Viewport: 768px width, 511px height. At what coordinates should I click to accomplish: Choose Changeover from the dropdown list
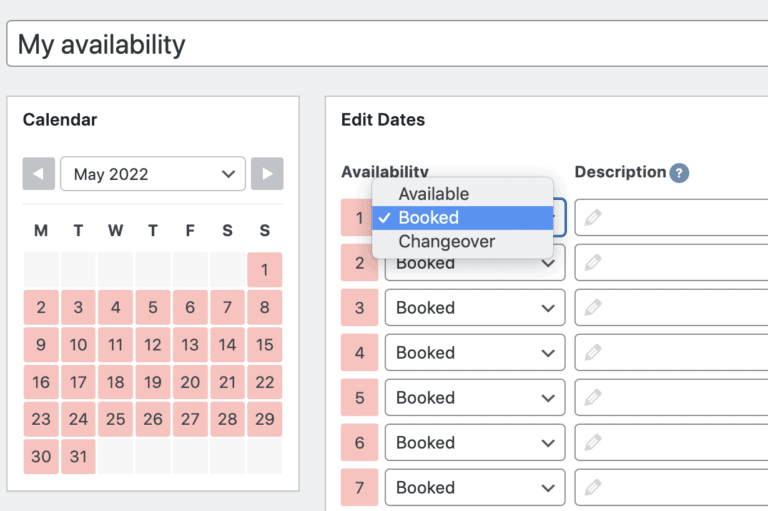(462, 242)
